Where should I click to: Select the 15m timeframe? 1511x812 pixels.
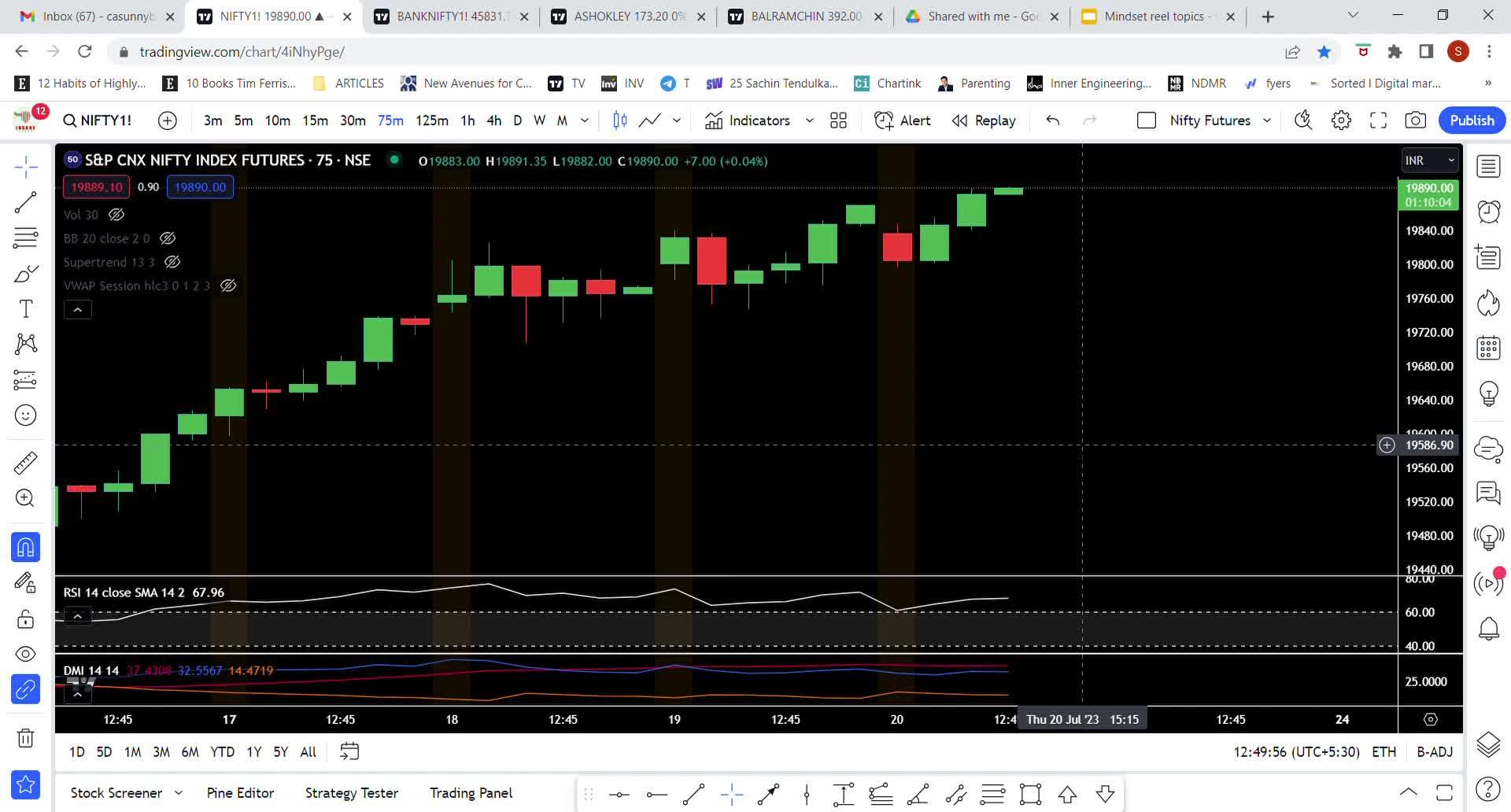point(315,120)
